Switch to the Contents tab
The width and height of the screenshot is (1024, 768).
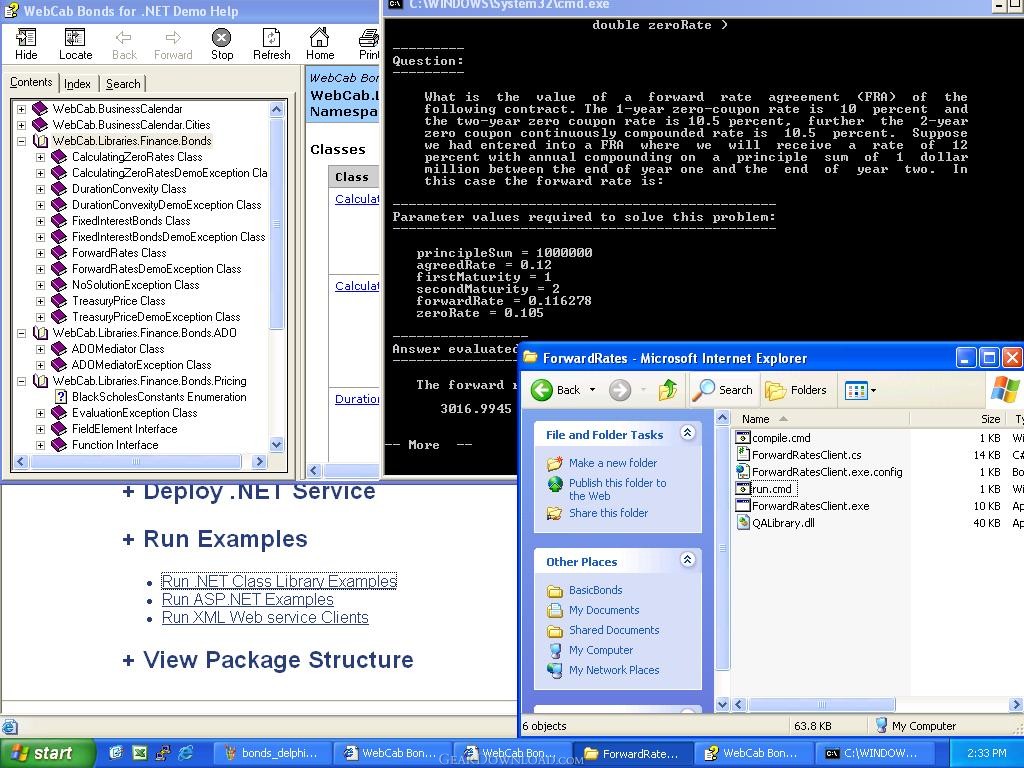31,82
